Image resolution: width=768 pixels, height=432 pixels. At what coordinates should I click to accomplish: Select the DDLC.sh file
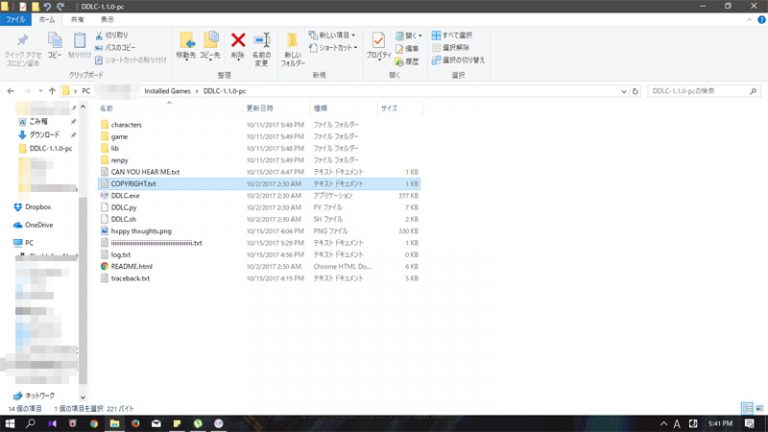click(123, 219)
